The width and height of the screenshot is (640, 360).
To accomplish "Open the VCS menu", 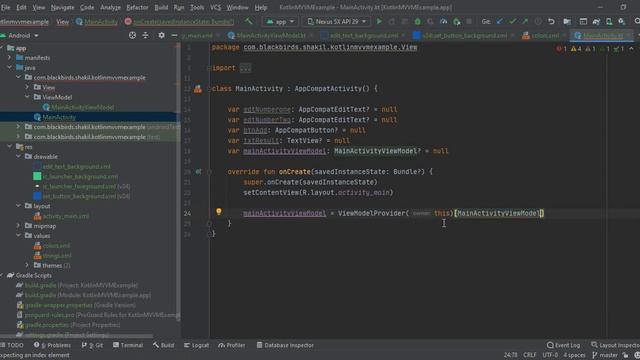I will click(216, 7).
